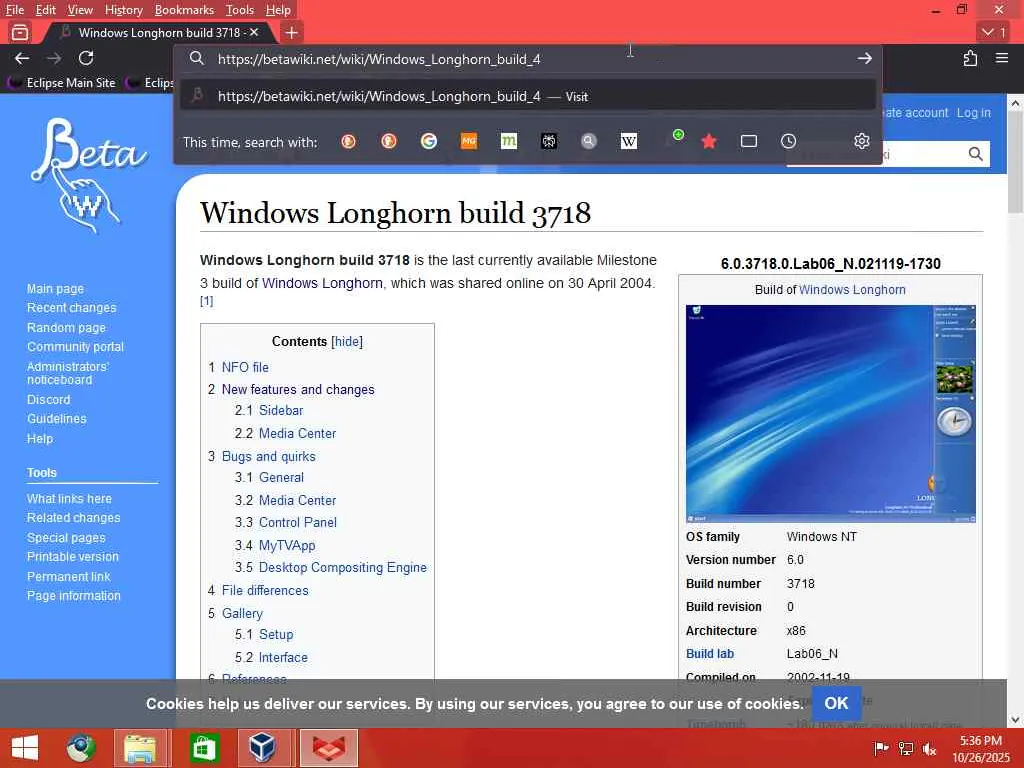This screenshot has width=1024, height=768.
Task: Add search engine with green plus icon
Action: tap(676, 137)
